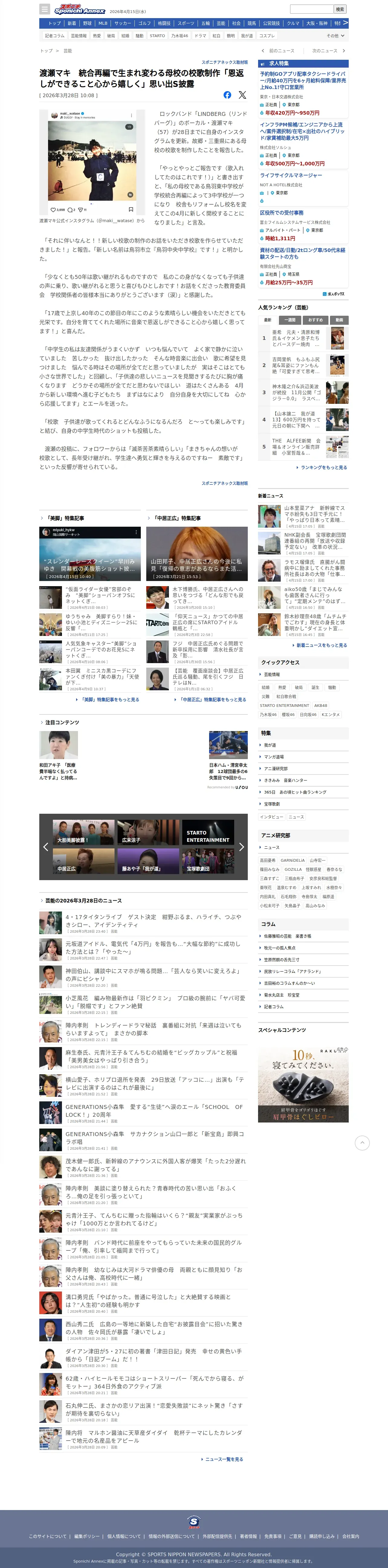Open ranking item 1 thumbnail
388x1568 pixels.
[x=338, y=338]
